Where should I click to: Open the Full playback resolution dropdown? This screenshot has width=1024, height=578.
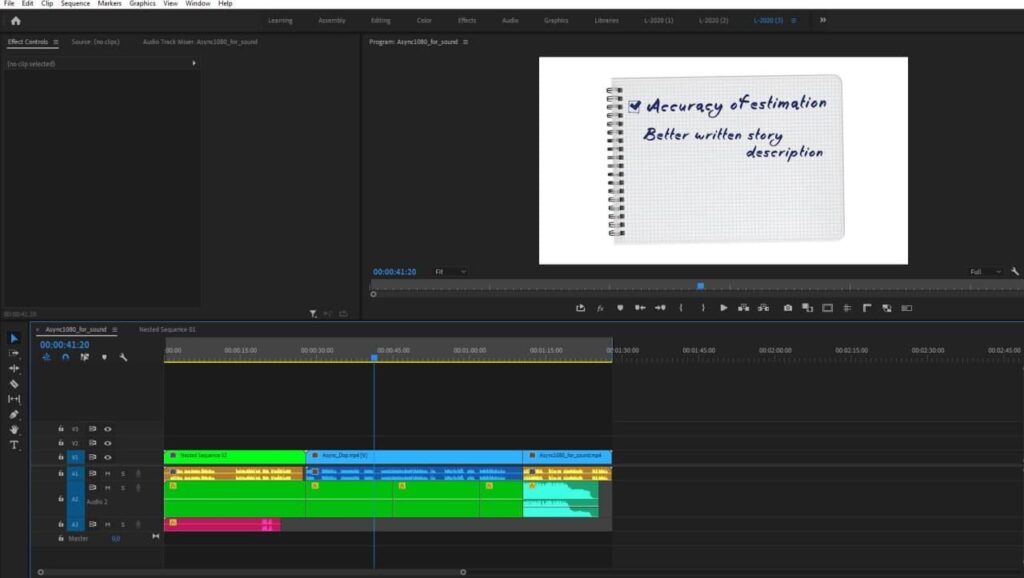[x=985, y=272]
